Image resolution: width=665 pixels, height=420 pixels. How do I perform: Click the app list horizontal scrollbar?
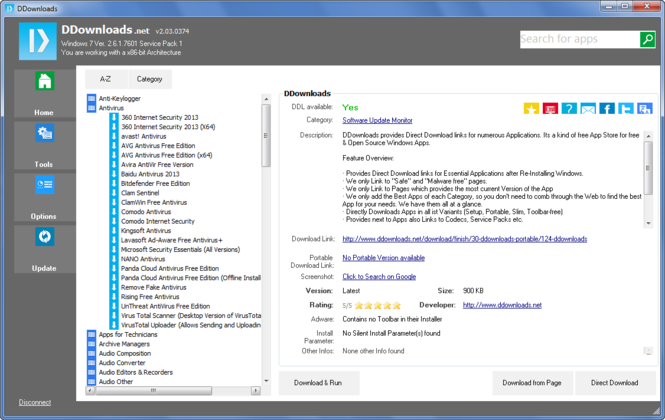[x=173, y=390]
